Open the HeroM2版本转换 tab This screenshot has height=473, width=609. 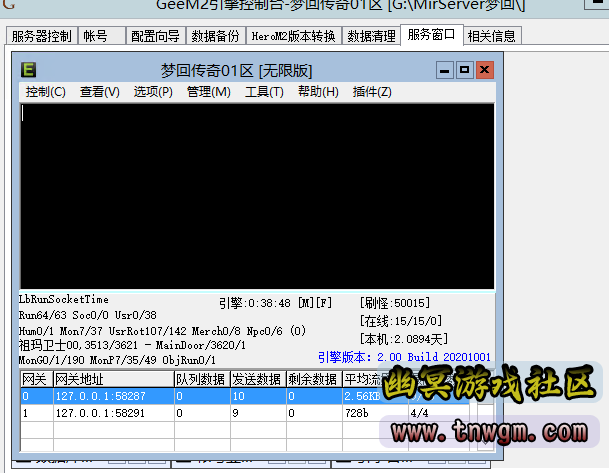pos(294,36)
